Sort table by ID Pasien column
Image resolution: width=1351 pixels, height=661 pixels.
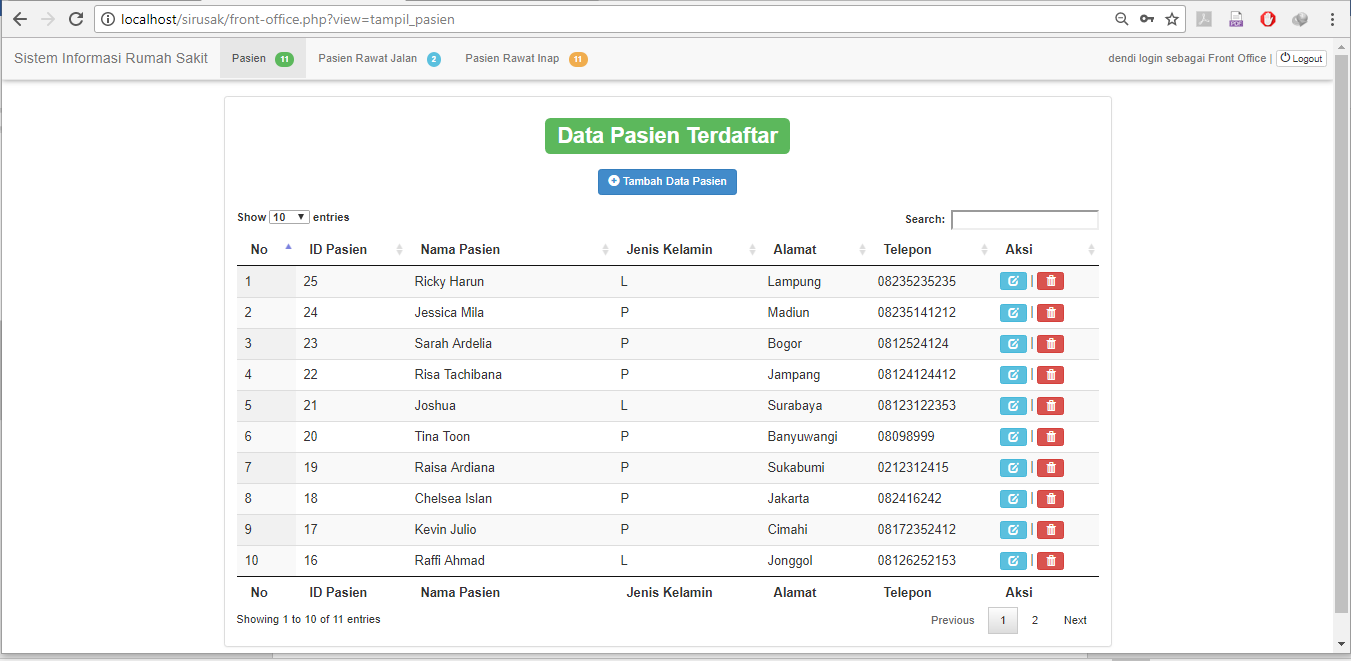click(x=338, y=249)
